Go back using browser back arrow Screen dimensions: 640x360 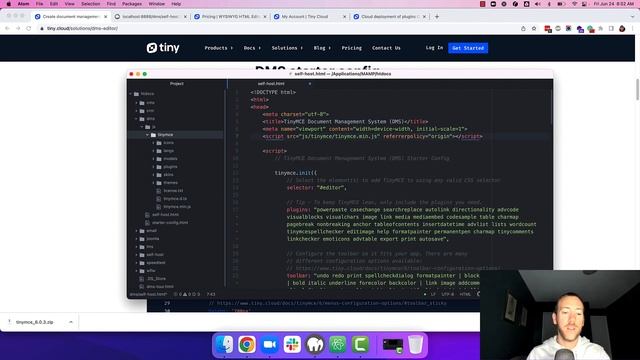[7, 28]
